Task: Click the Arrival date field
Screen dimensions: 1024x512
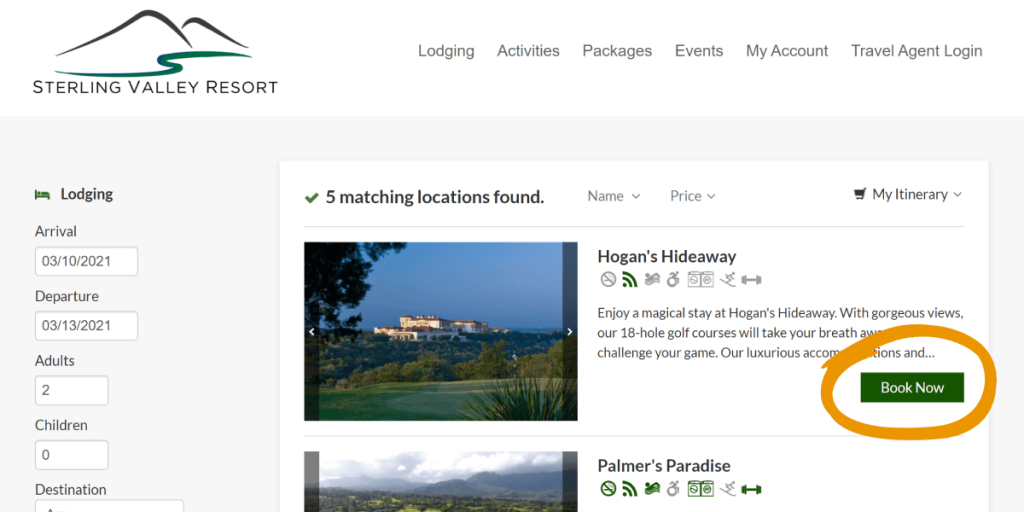Action: tap(86, 262)
